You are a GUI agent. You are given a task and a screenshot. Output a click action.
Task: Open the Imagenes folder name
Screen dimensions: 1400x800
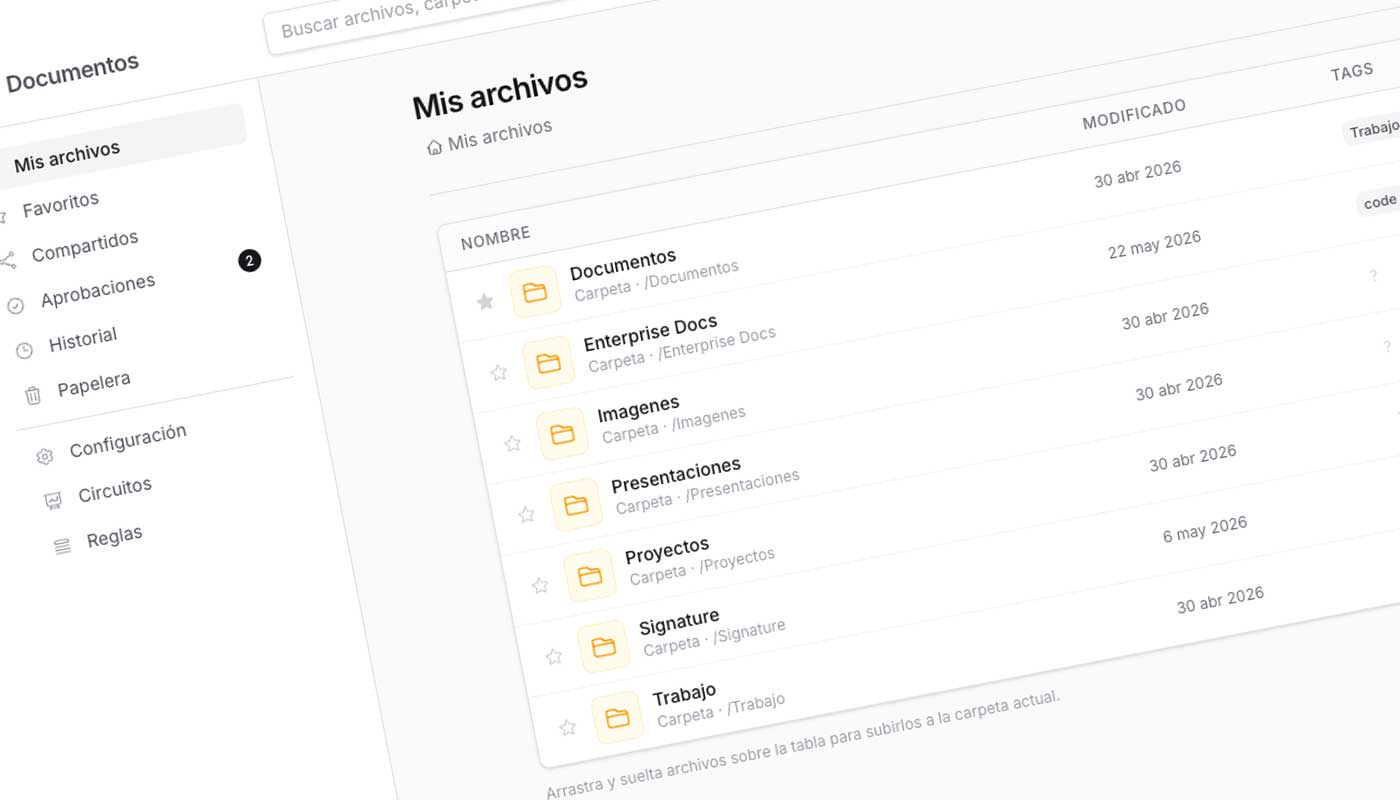pos(638,408)
